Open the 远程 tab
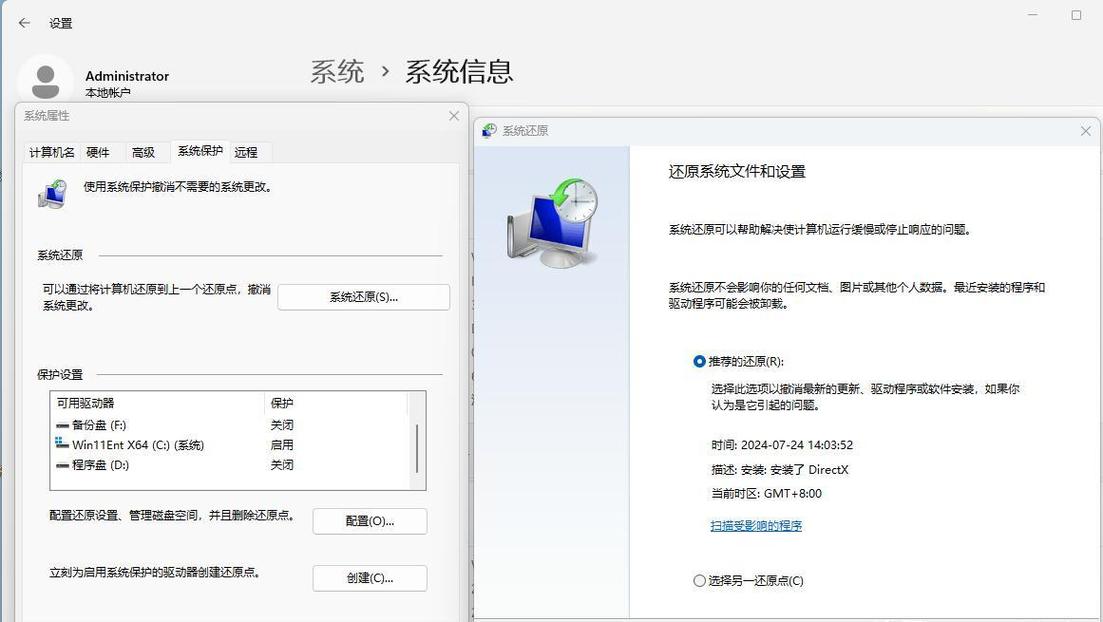Image resolution: width=1103 pixels, height=622 pixels. [x=246, y=152]
